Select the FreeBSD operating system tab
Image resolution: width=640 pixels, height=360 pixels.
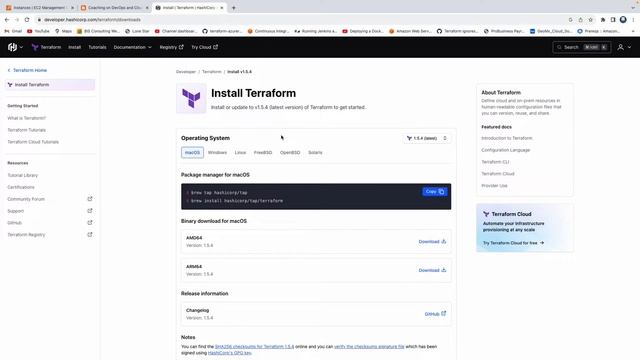263,153
